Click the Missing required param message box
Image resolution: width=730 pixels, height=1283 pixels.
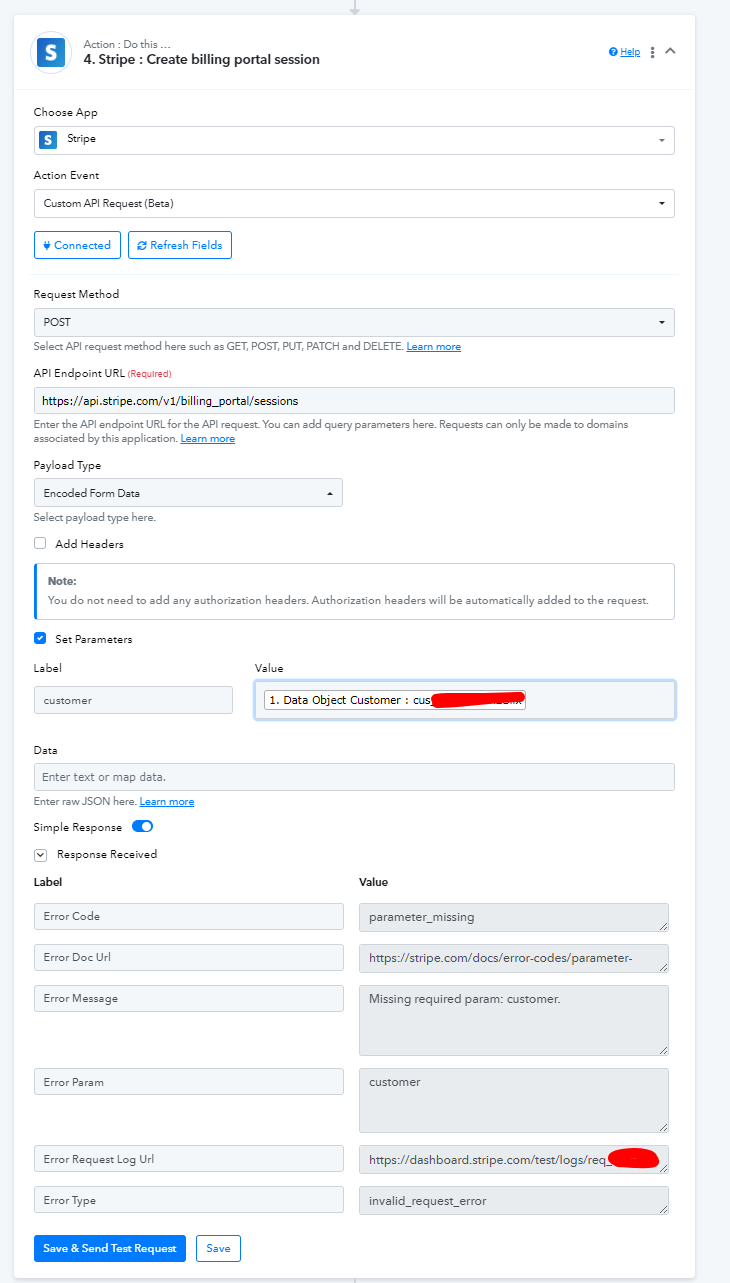point(514,1020)
